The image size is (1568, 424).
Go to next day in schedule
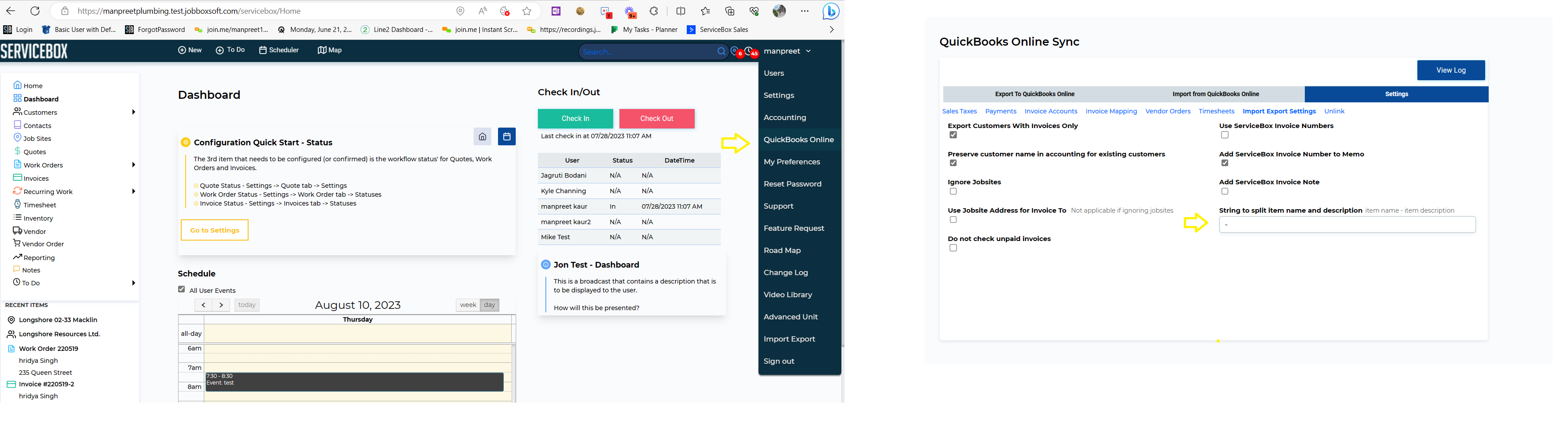point(221,305)
